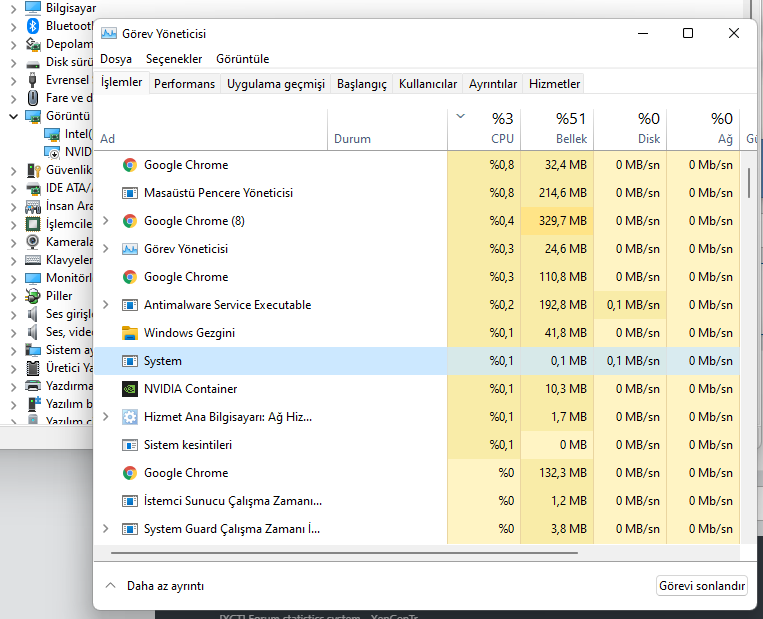This screenshot has width=763, height=619.
Task: Select the System process name text
Action: coord(163,361)
